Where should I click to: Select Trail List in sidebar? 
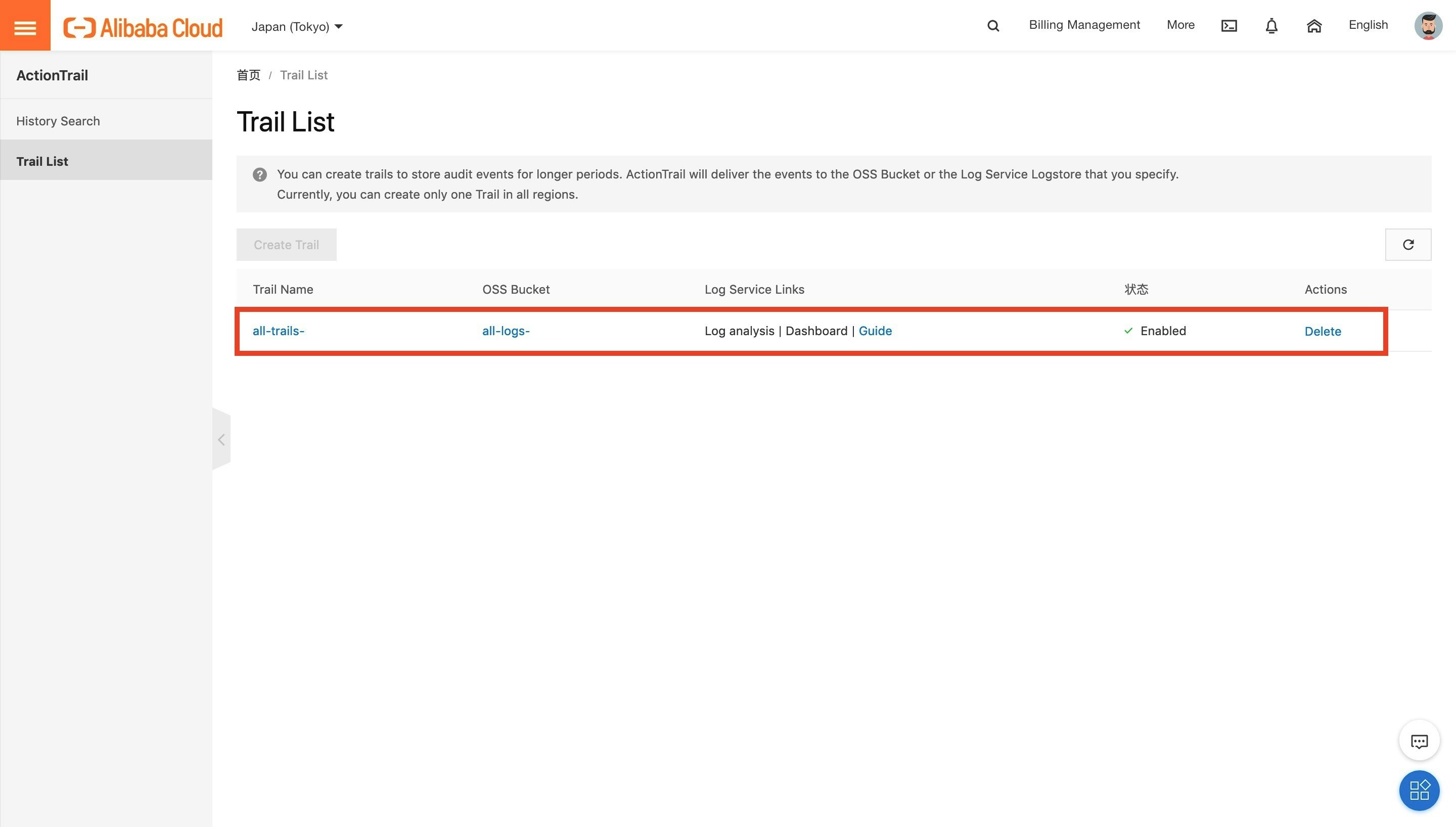(106, 161)
